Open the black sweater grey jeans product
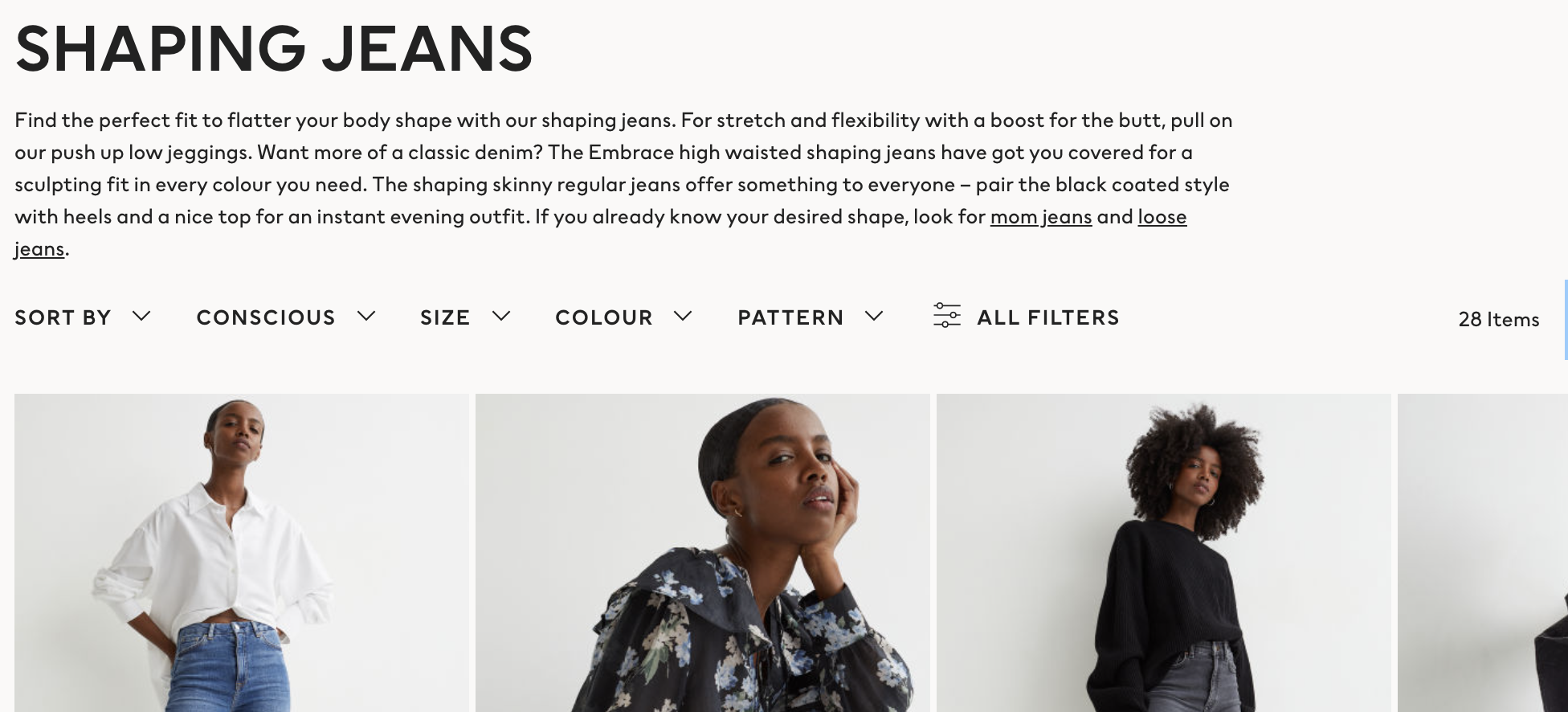The height and width of the screenshot is (712, 1568). 1163,553
